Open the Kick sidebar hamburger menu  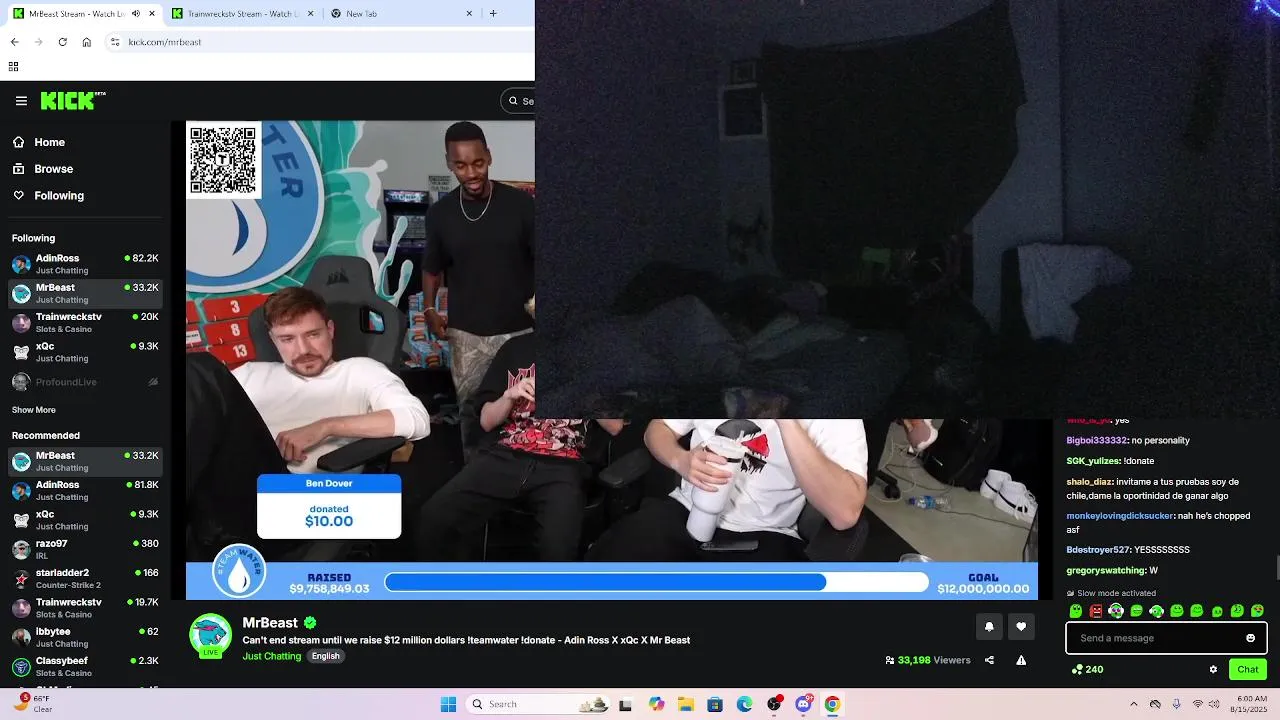(x=21, y=101)
